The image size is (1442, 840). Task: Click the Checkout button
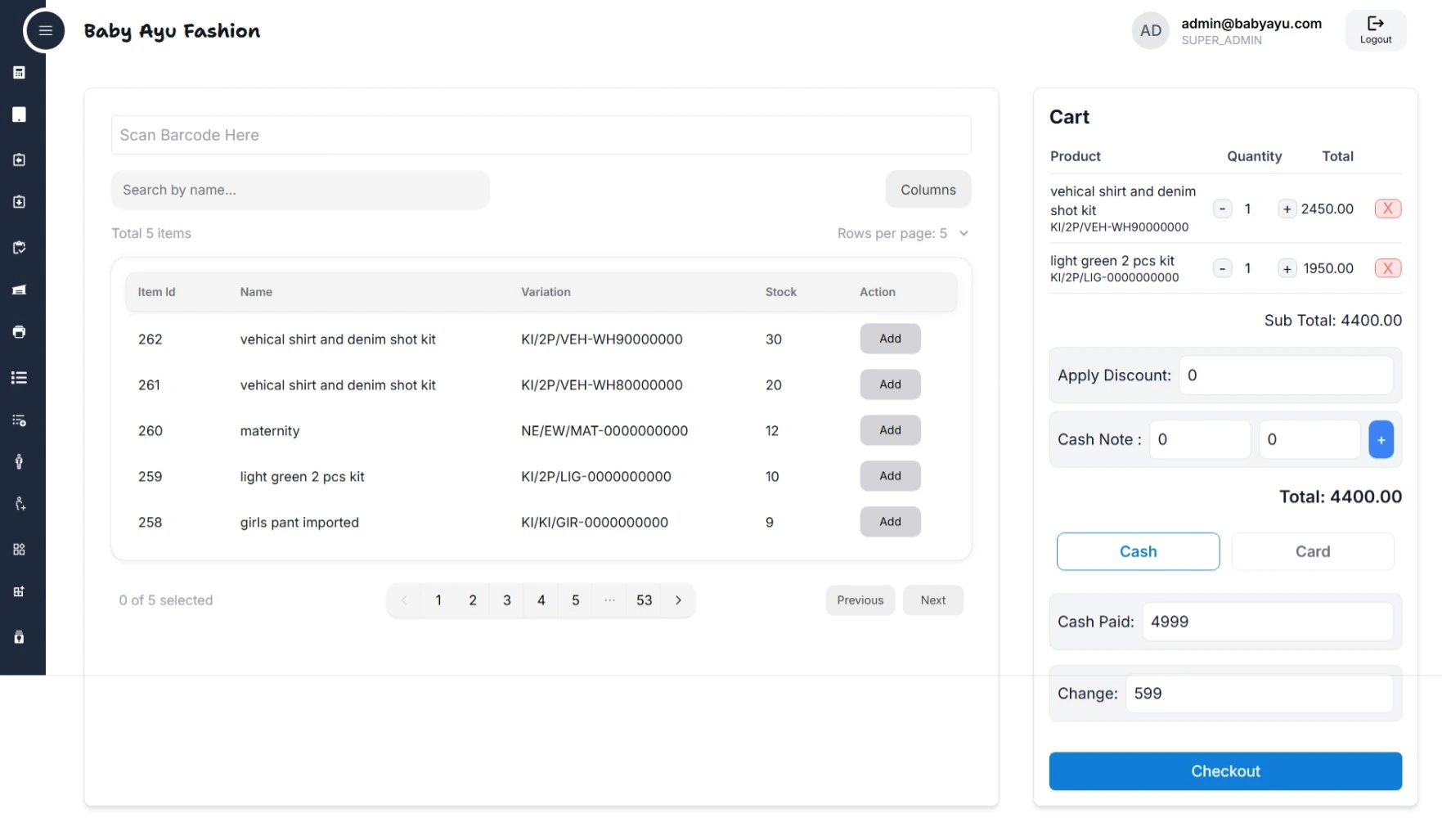click(1225, 771)
